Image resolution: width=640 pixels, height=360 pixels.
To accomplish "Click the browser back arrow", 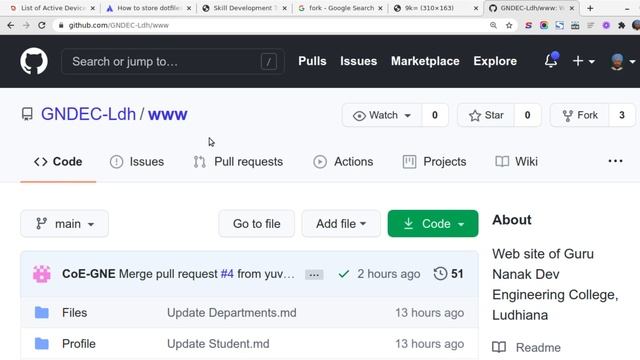I will point(11,25).
